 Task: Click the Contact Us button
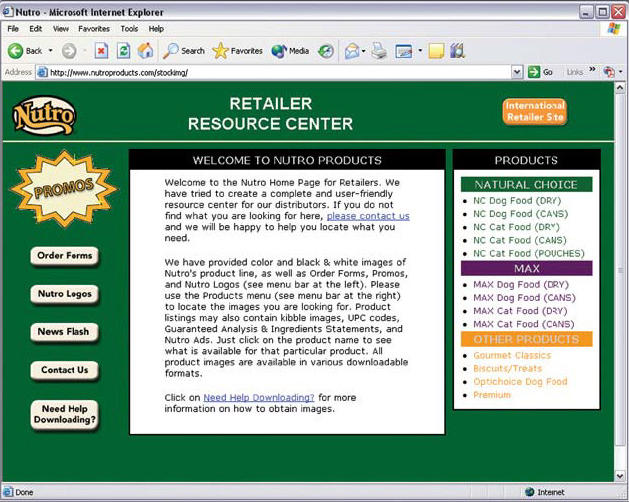coord(65,370)
